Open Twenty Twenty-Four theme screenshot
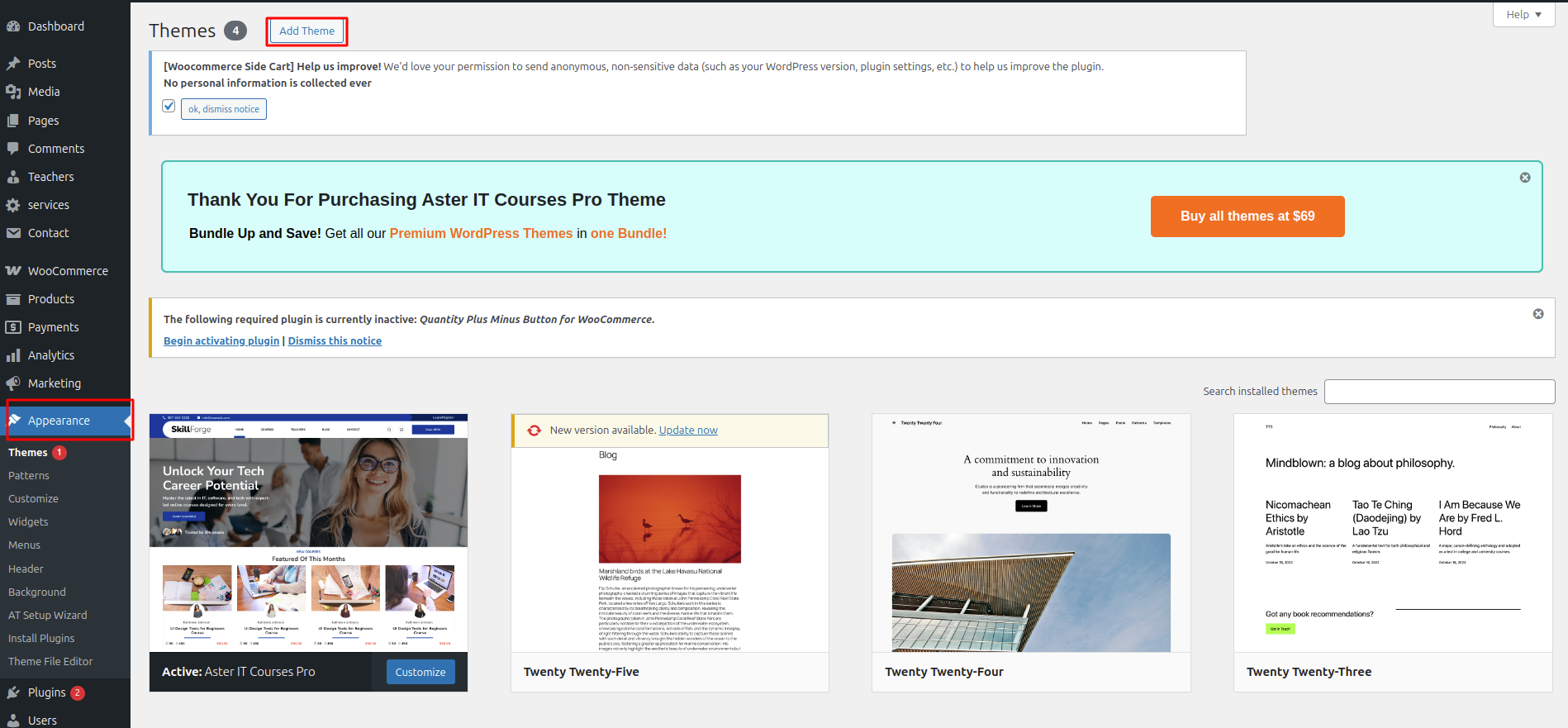Viewport: 1568px width, 728px height. (1031, 533)
